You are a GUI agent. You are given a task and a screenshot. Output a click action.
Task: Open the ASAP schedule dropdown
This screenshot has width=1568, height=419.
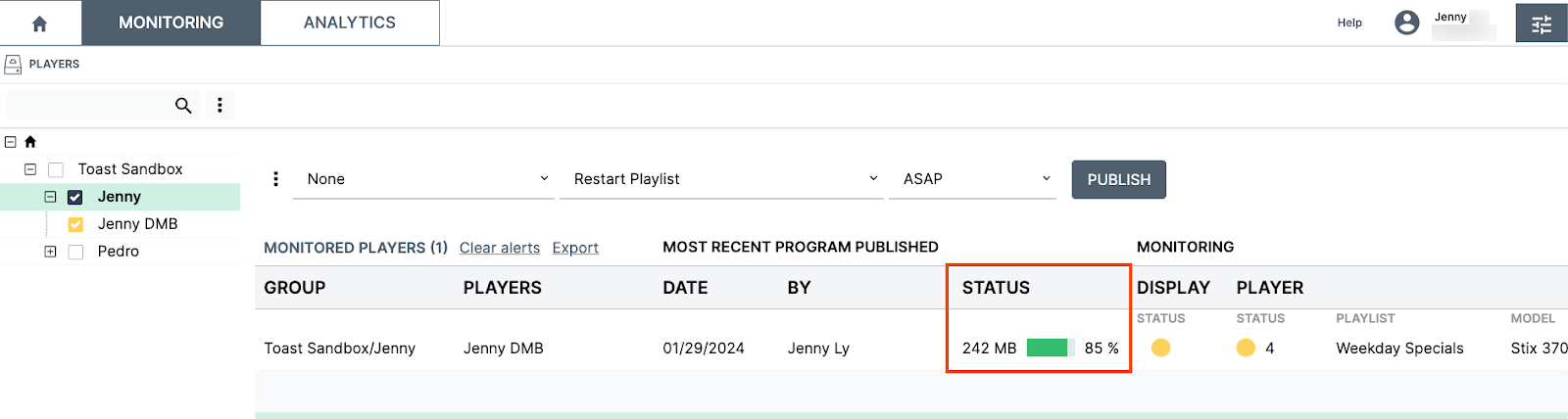[x=974, y=179]
